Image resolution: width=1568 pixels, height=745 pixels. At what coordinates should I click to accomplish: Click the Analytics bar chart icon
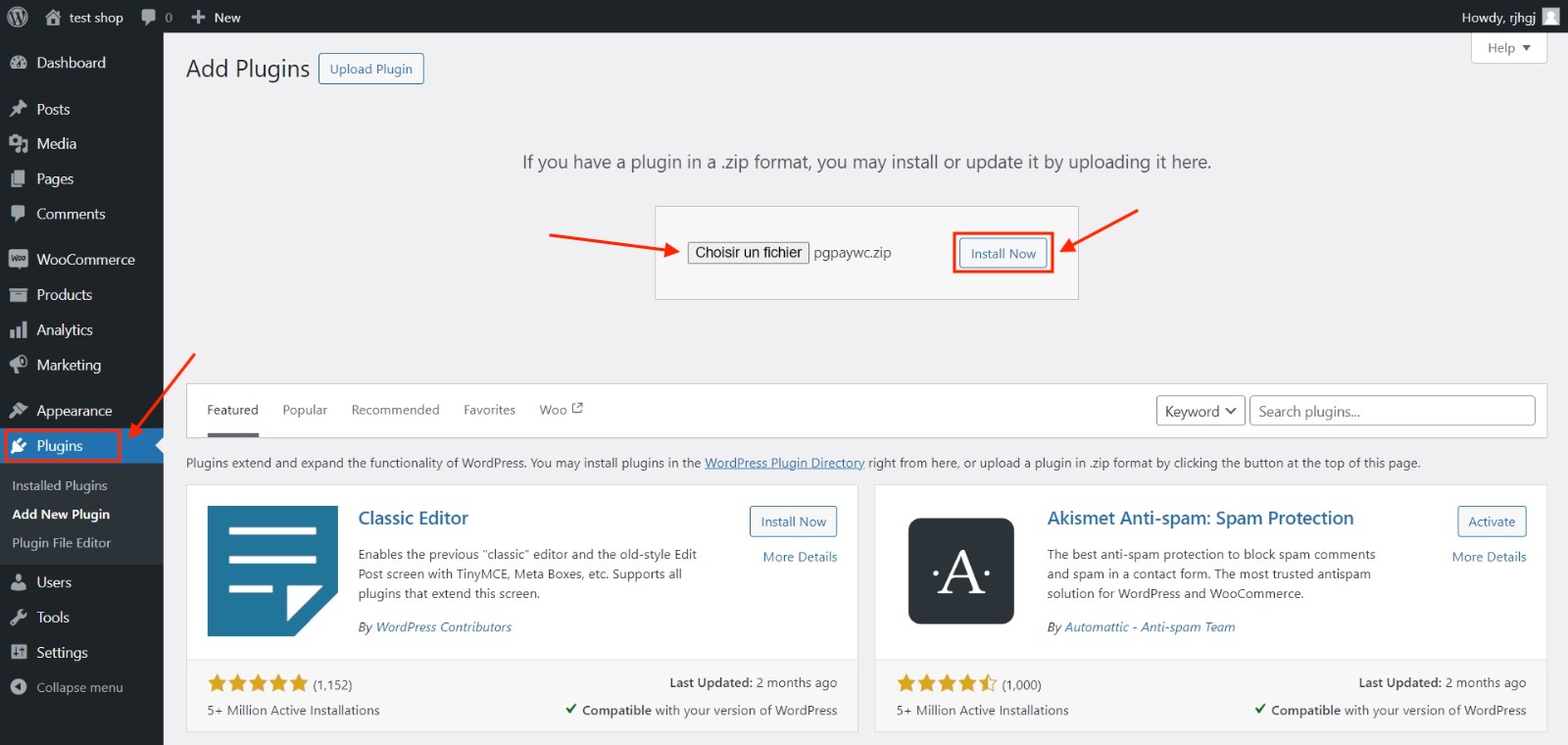(18, 330)
